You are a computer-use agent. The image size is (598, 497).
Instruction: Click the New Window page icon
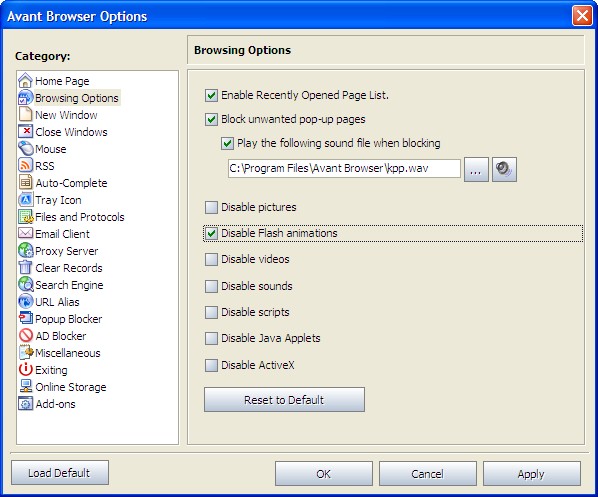[25, 114]
